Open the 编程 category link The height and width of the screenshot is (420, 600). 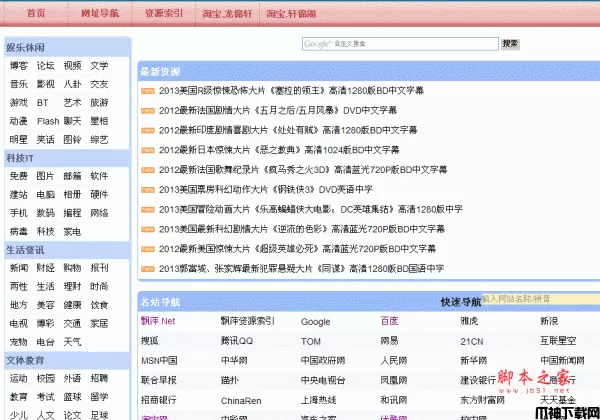click(72, 213)
